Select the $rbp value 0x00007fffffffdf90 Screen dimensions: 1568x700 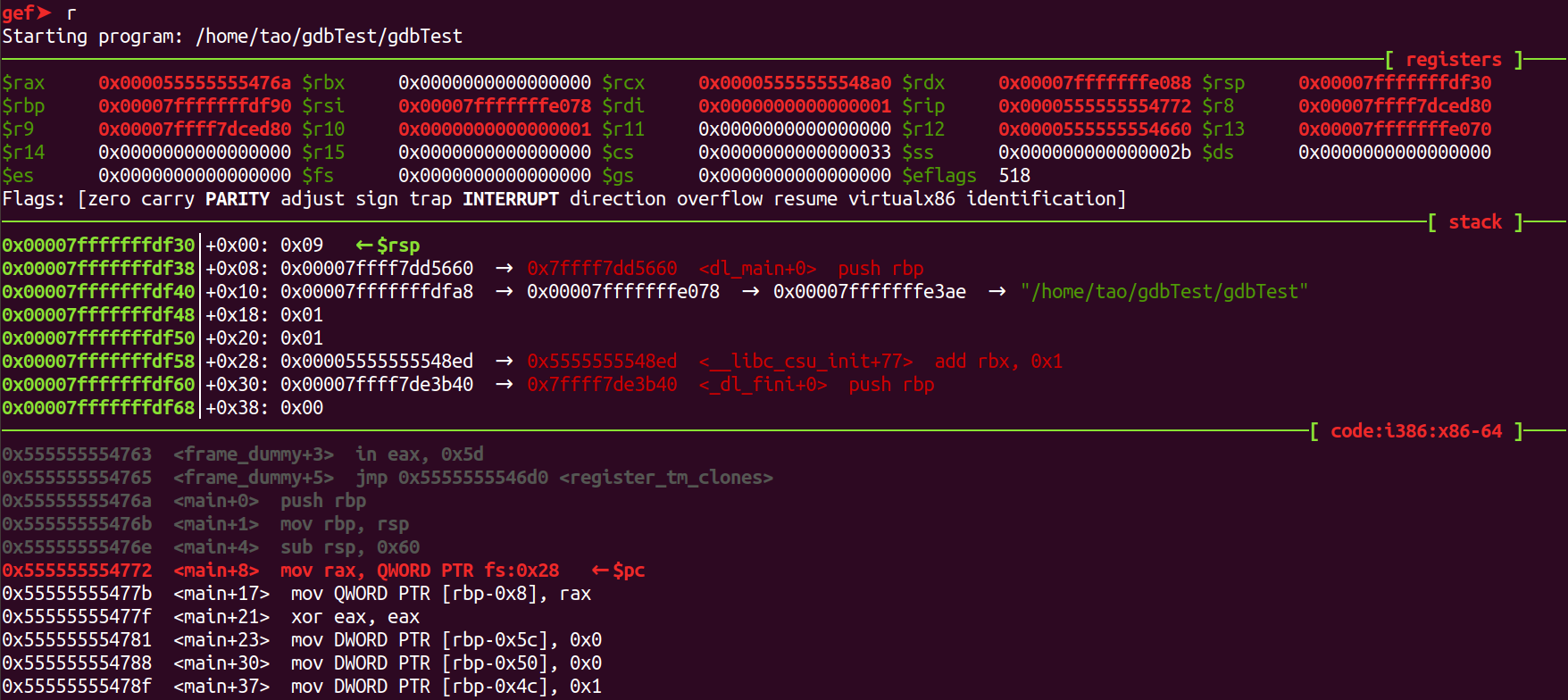(x=195, y=105)
